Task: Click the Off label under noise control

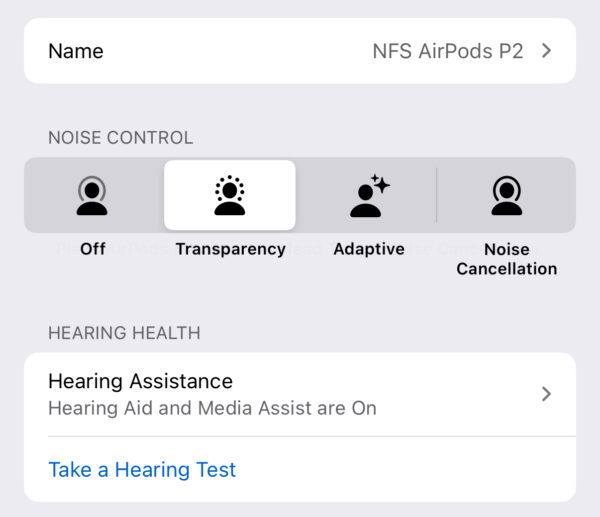Action: click(93, 249)
